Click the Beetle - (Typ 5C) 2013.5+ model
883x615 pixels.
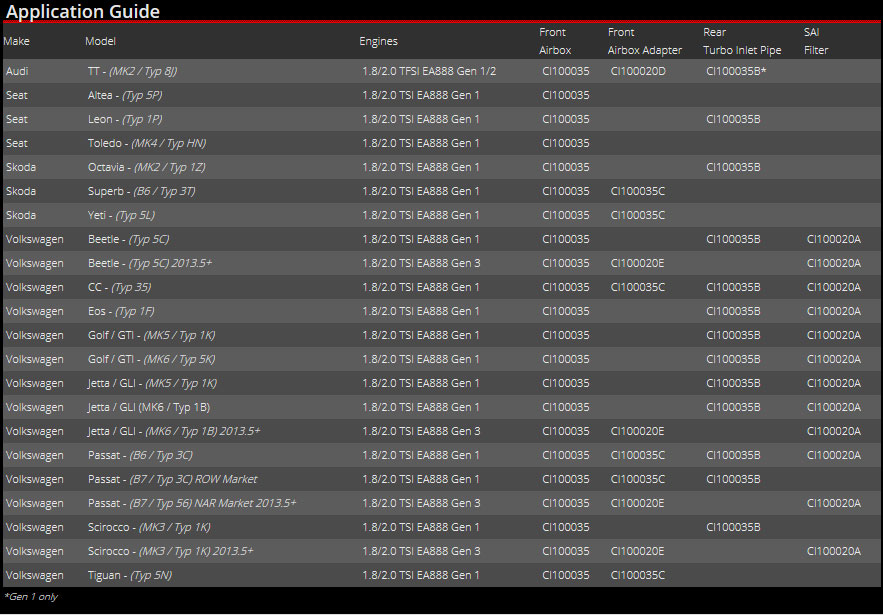(150, 263)
